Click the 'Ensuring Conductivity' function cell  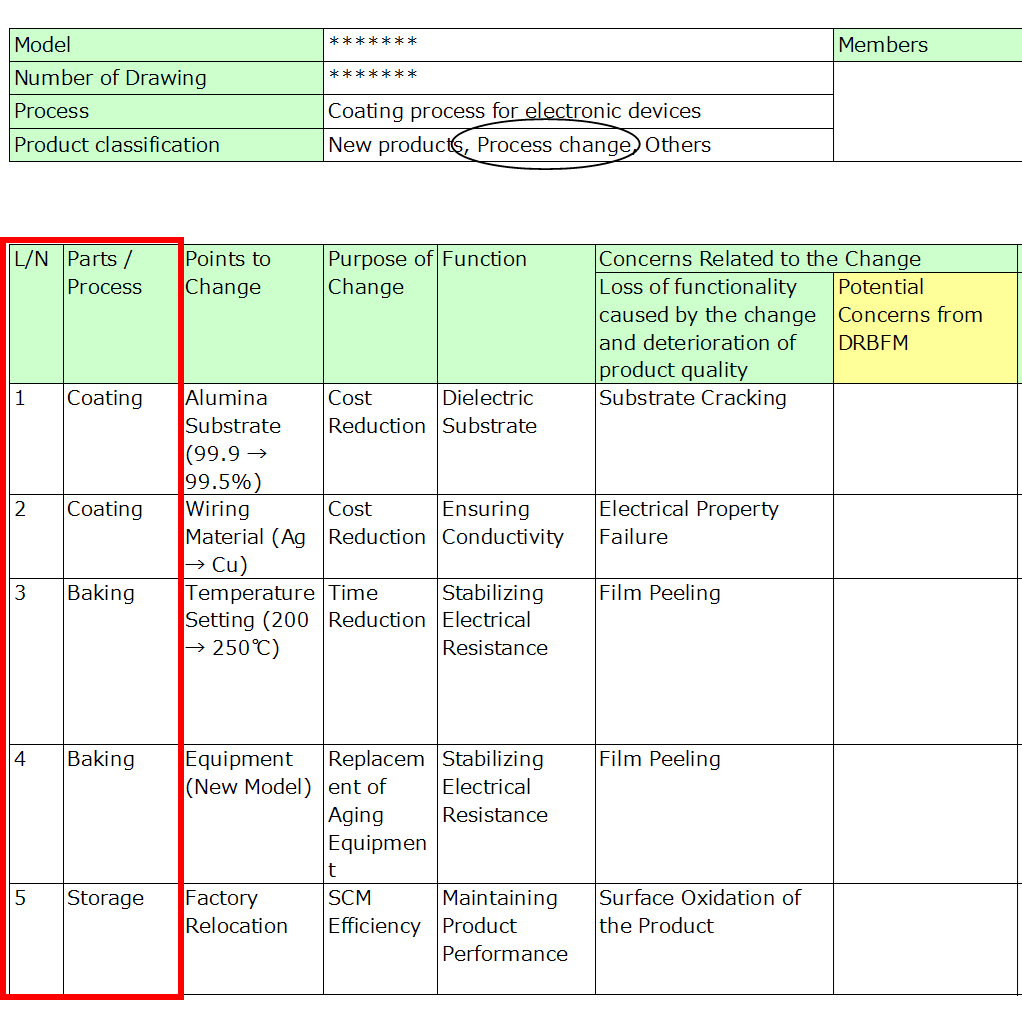click(517, 537)
